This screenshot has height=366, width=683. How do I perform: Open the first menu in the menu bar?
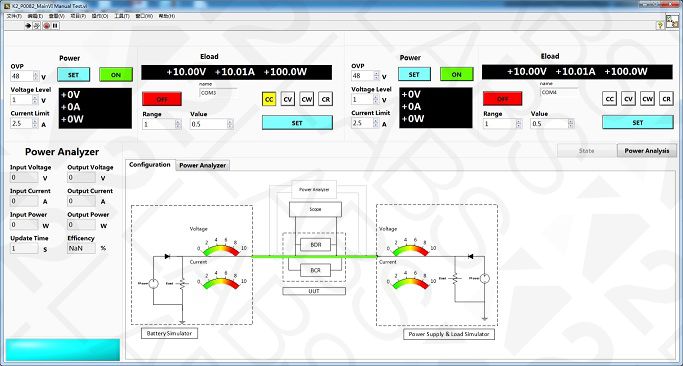click(x=14, y=16)
